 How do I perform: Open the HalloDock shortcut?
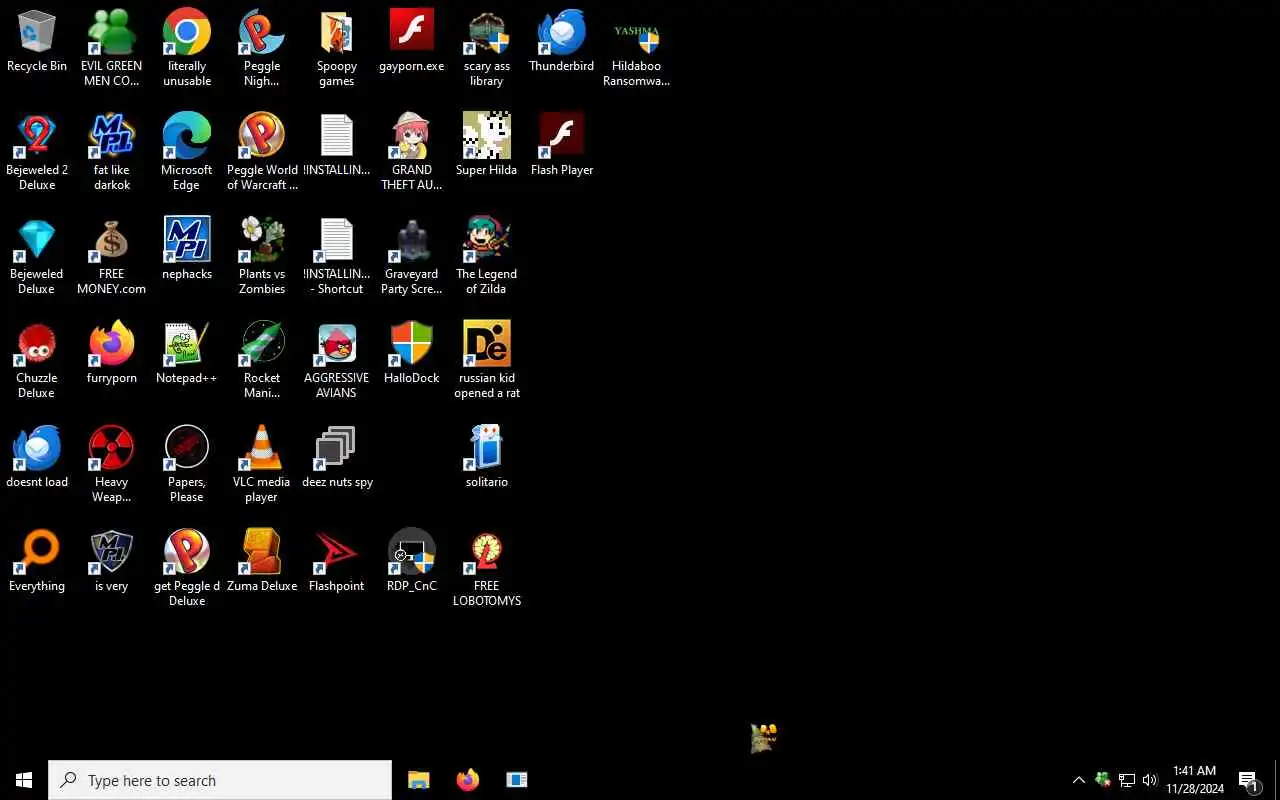click(x=412, y=354)
